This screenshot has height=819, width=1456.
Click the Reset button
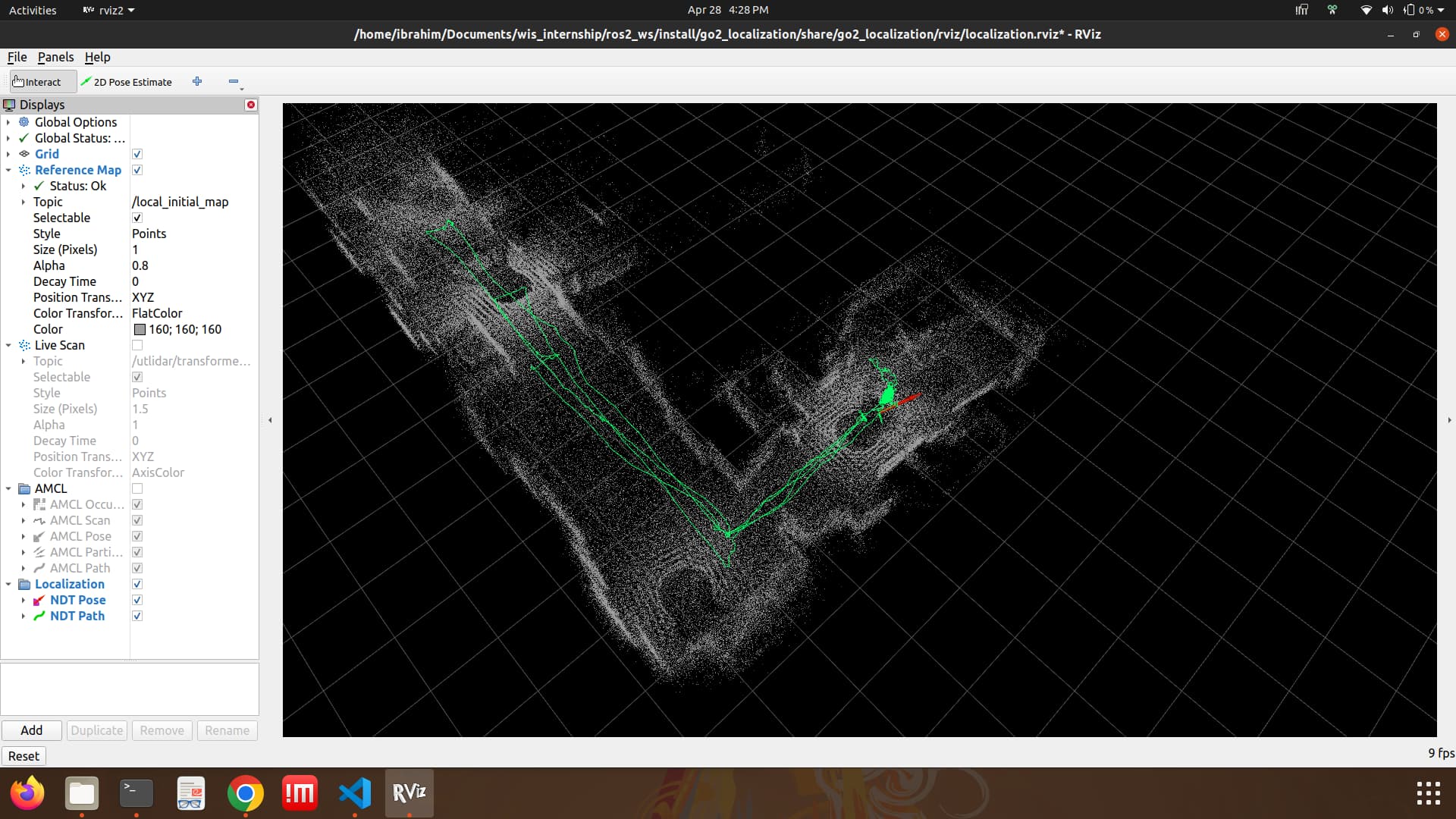coord(24,756)
